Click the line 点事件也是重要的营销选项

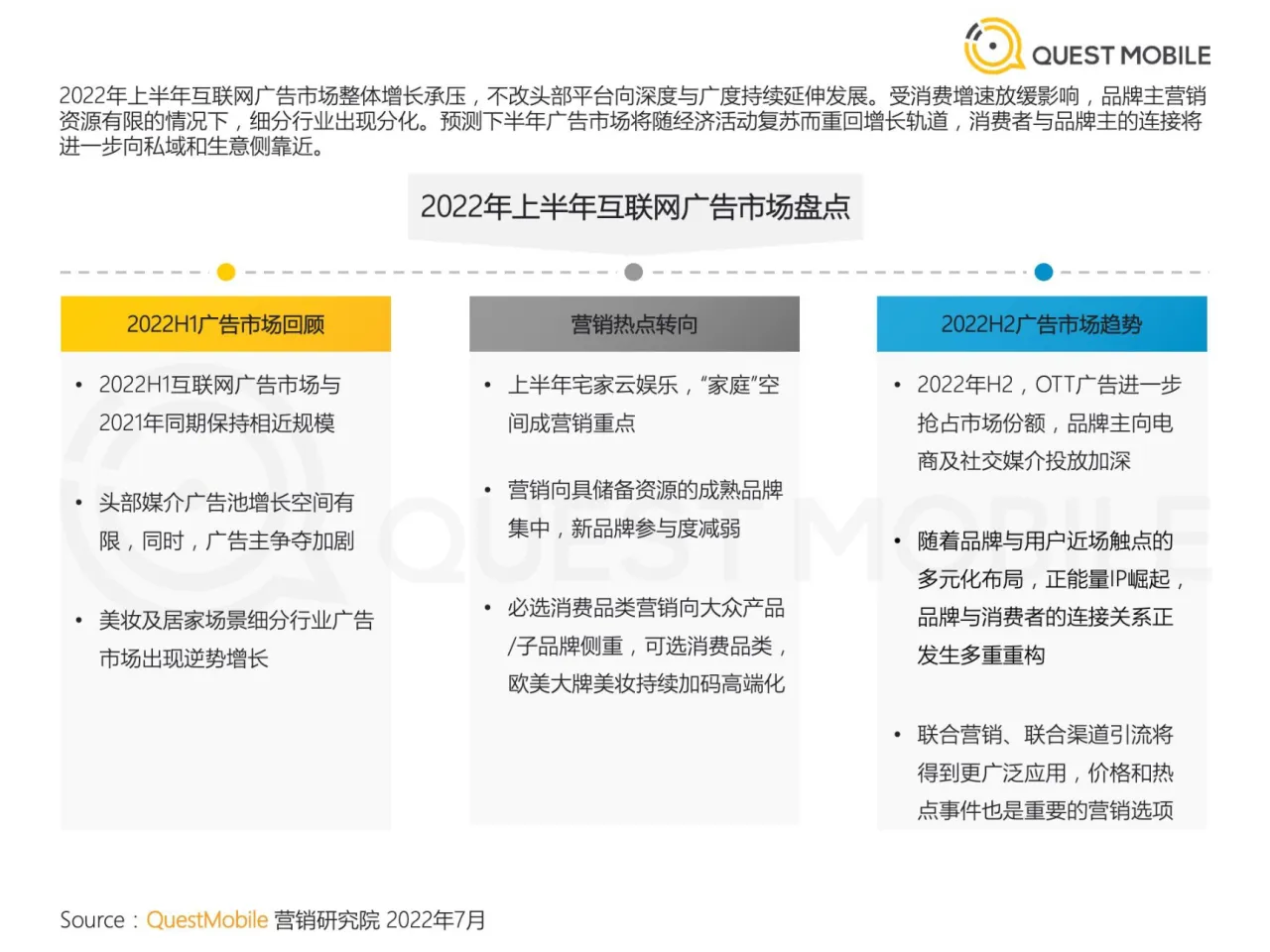(1045, 811)
